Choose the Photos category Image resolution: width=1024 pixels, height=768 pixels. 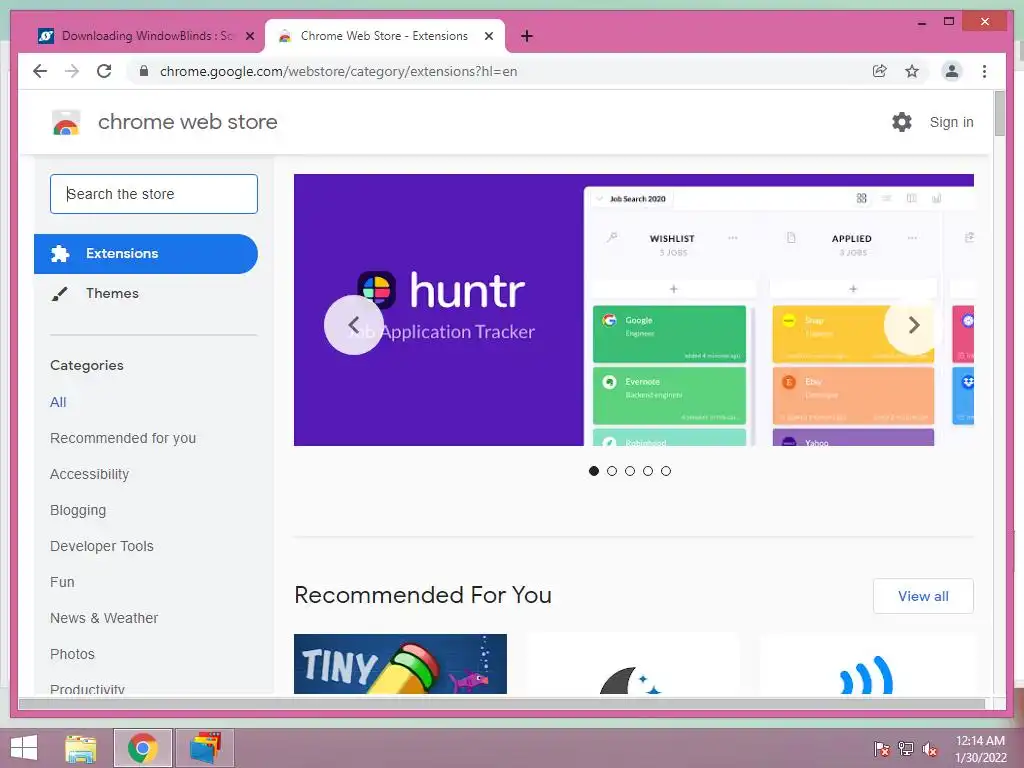click(72, 654)
